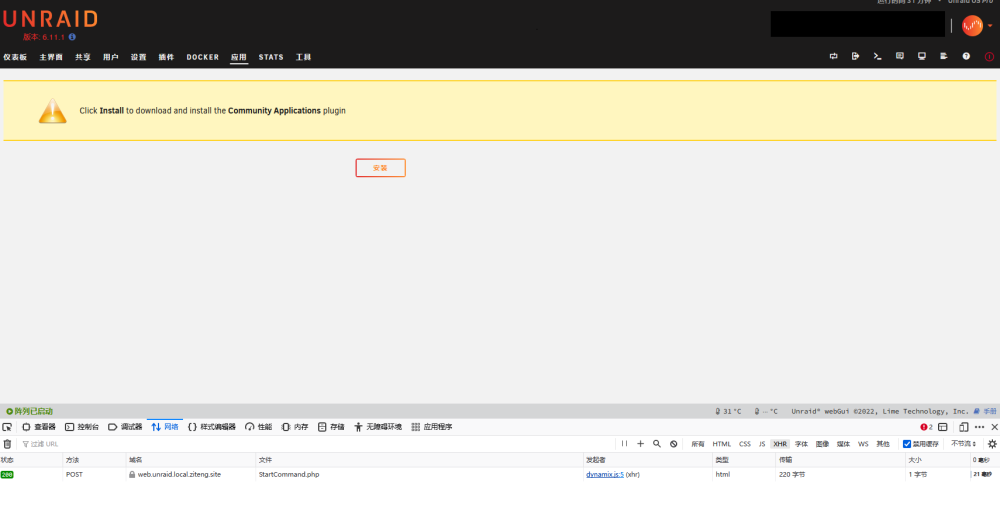Expand the account dropdown arrow by the avatar
Viewport: 1000px width, 520px height.
point(990,26)
